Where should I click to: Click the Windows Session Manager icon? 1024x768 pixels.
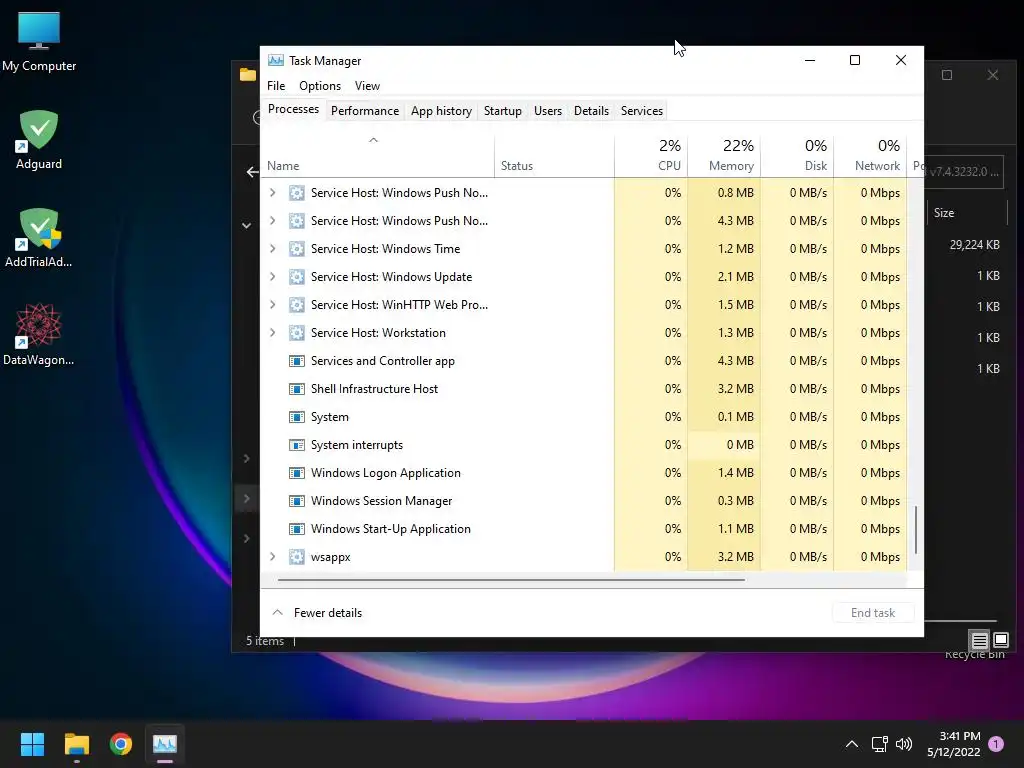296,502
